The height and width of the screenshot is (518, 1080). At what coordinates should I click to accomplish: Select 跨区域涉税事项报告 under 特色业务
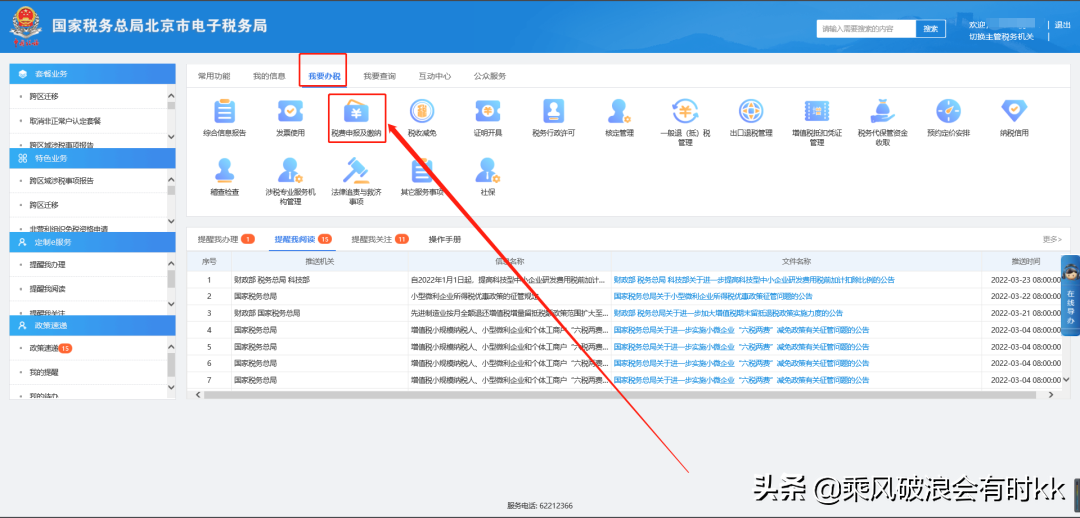point(62,181)
